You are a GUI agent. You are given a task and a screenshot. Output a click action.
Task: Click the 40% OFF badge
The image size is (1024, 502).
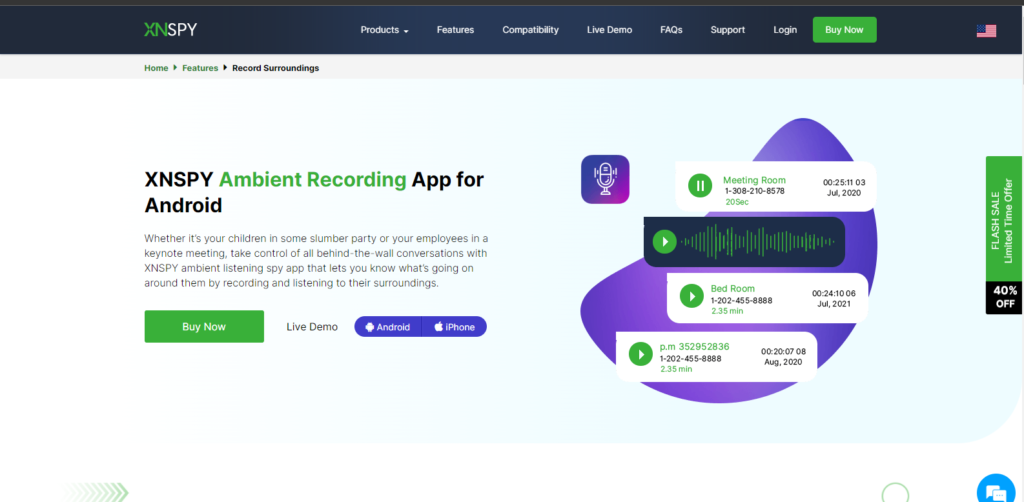click(x=1004, y=298)
